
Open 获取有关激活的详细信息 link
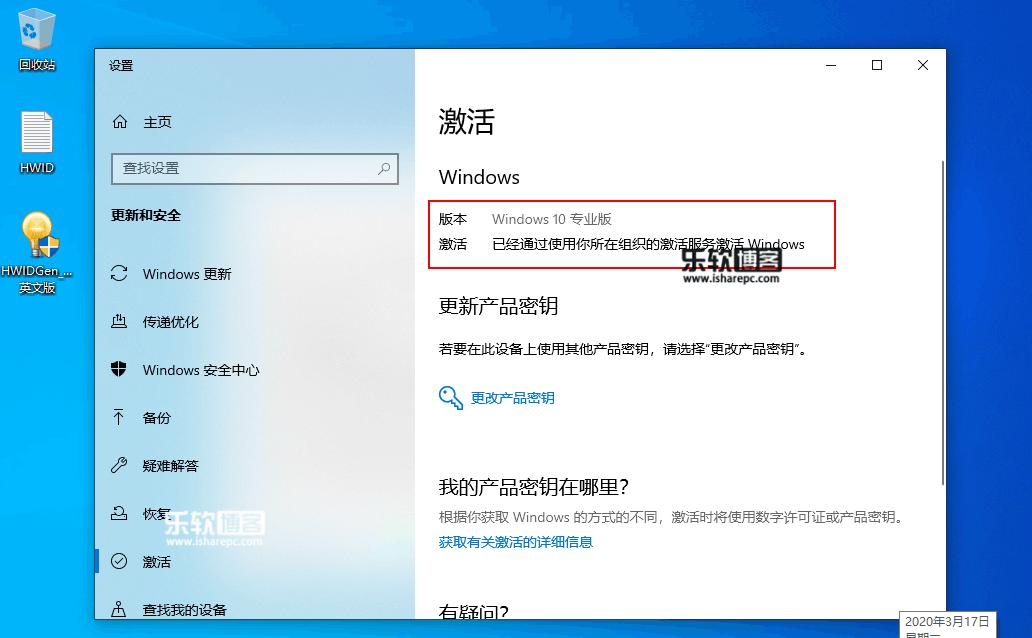pos(515,542)
